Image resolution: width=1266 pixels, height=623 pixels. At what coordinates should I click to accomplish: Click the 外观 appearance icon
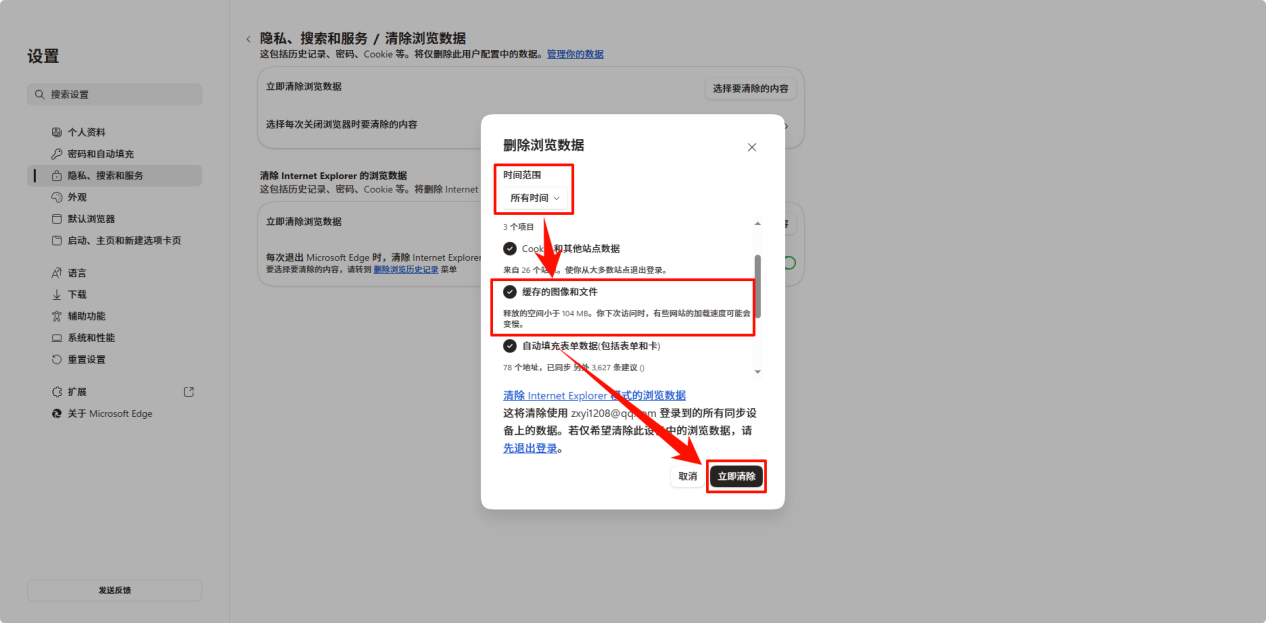tap(58, 196)
